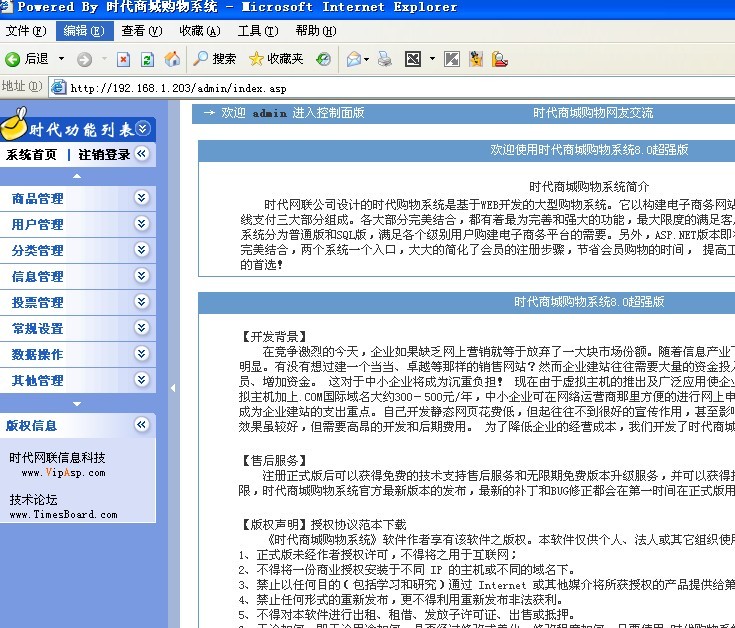Image resolution: width=735 pixels, height=628 pixels.
Task: Click the research magnifier document icon
Action: click(x=500, y=59)
